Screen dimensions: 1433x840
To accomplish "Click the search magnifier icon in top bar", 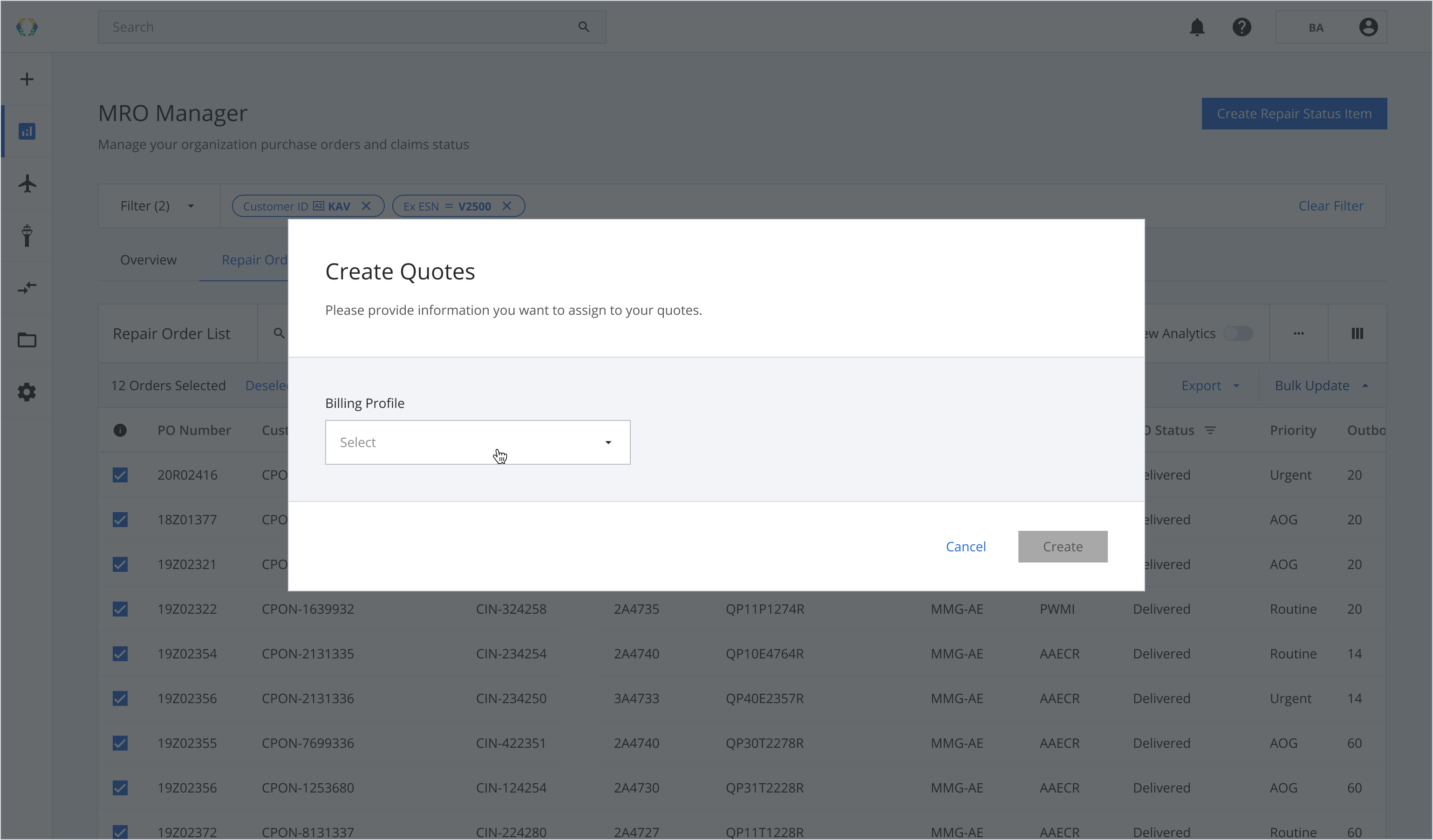I will click(x=583, y=27).
